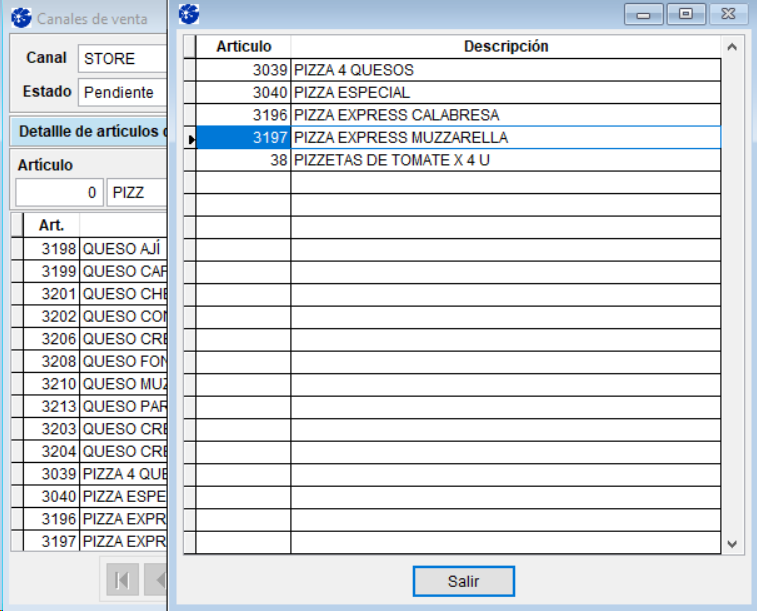
Task: Select PIZZETAS DE TOMATE X 4 U
Action: click(505, 160)
